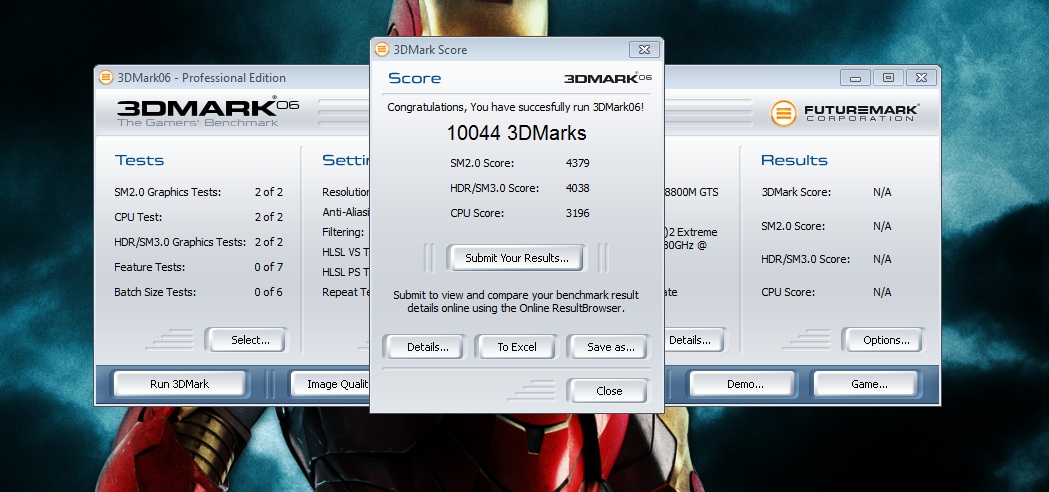This screenshot has height=492, width=1049.
Task: Click HDR/SM3.0 Score value 4038
Action: coord(577,188)
